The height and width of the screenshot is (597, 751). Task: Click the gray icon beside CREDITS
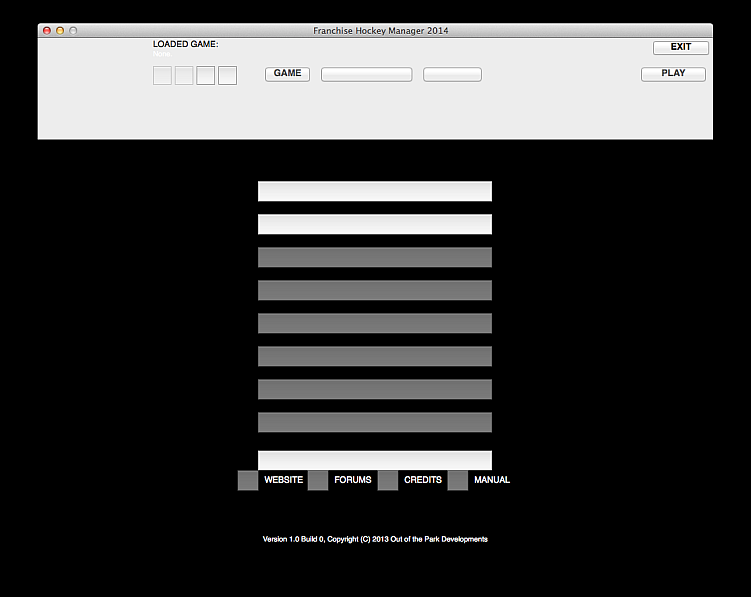point(388,480)
